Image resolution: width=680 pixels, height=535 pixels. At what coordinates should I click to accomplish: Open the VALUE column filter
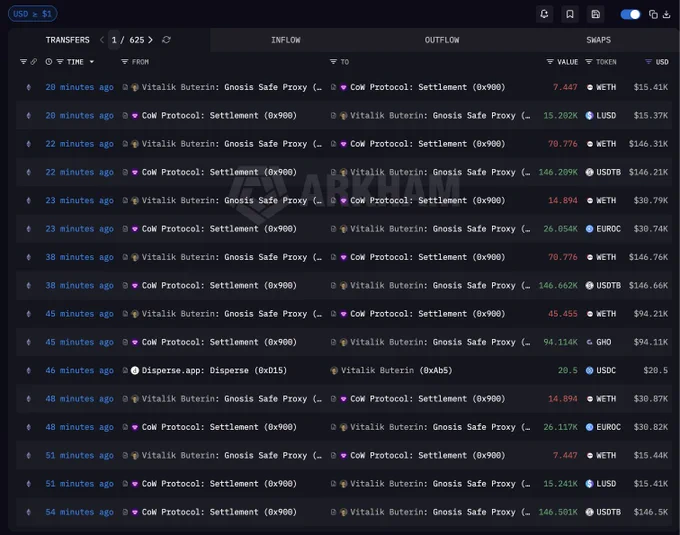(550, 62)
